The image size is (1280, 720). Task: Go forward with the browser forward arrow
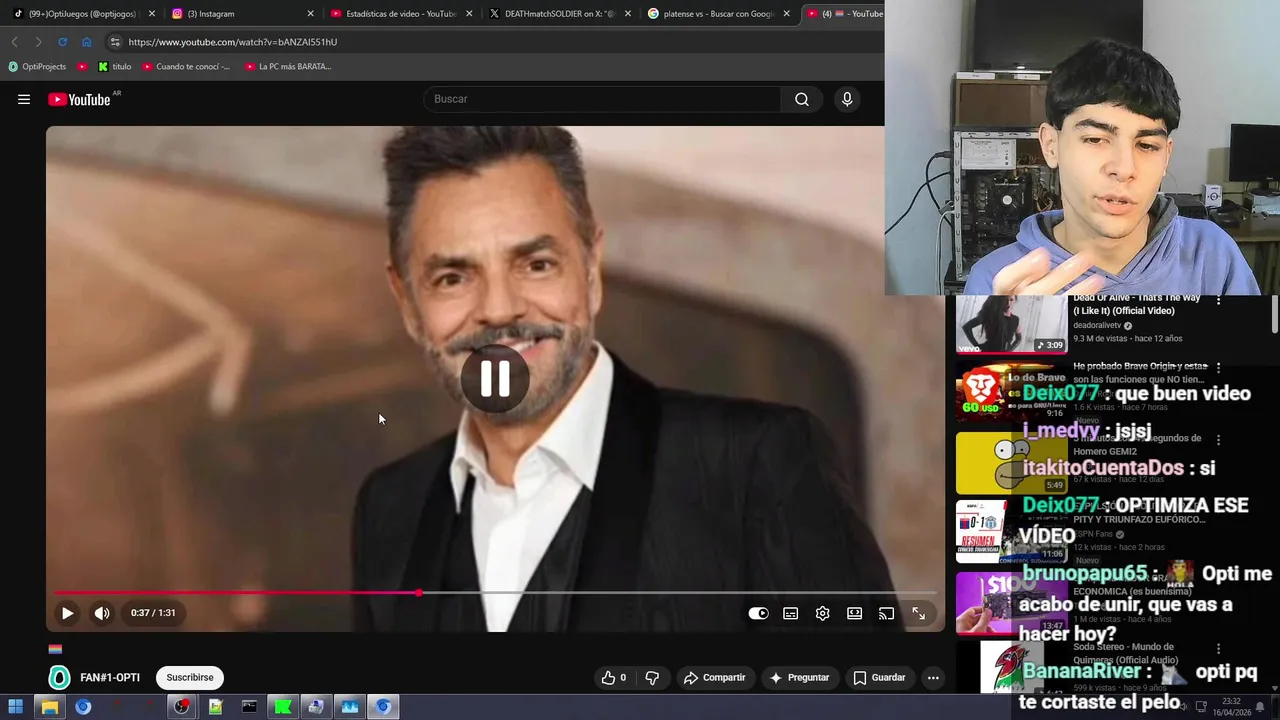38,42
